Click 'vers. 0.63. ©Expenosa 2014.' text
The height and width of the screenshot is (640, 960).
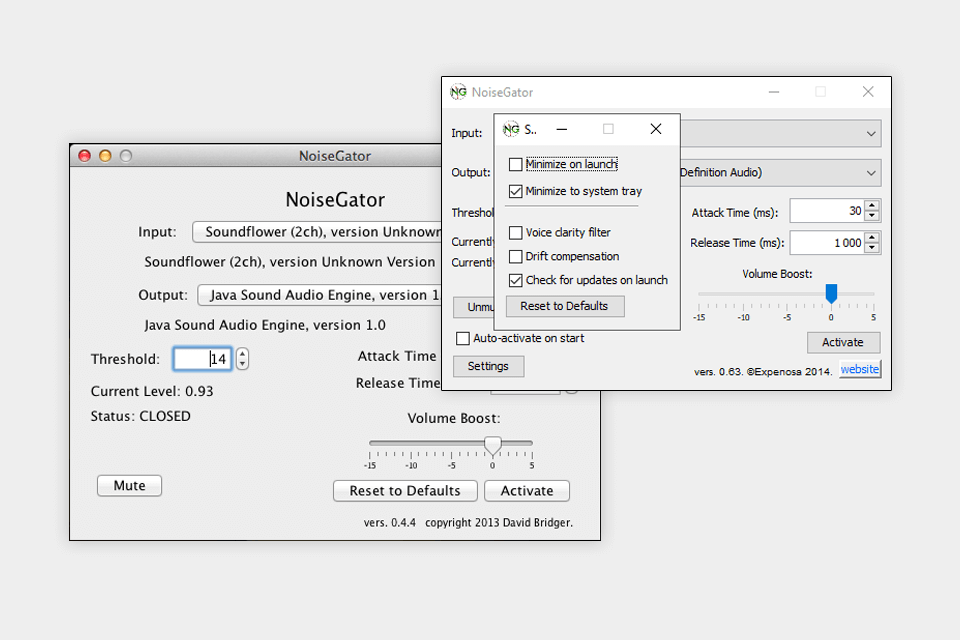point(763,372)
